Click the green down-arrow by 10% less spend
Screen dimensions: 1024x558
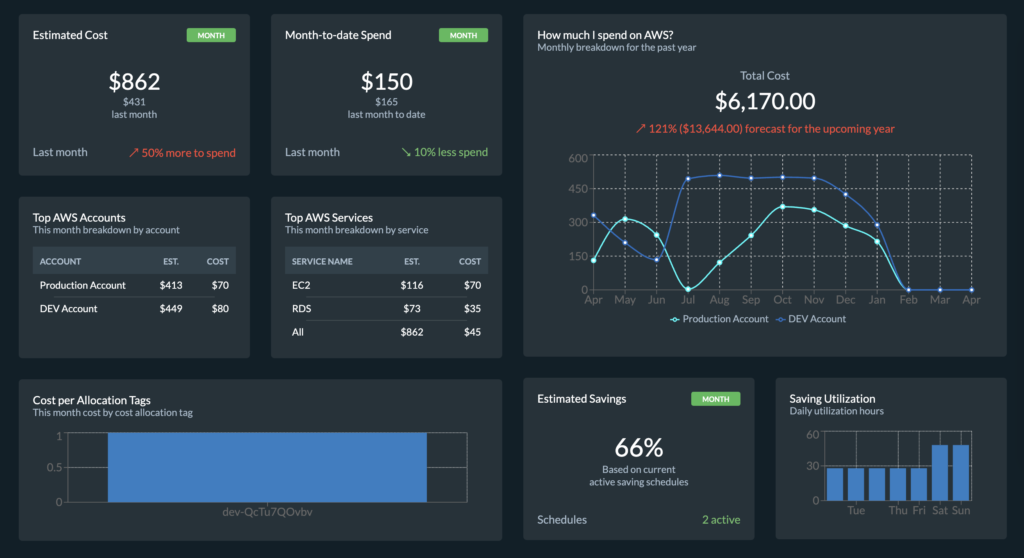tap(406, 152)
